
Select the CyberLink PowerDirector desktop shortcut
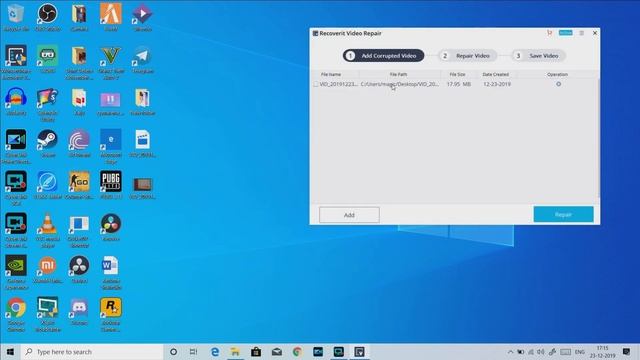coord(16,147)
